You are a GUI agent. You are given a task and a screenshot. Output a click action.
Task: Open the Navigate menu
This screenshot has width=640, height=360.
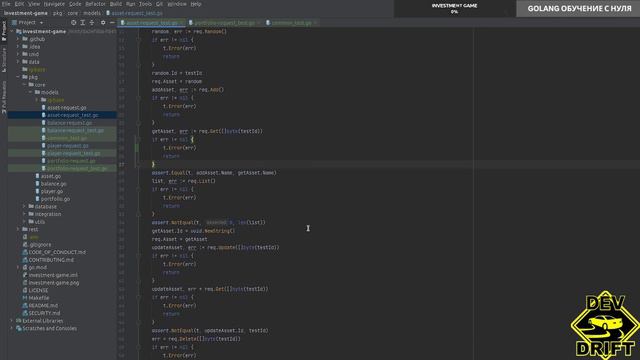tap(54, 4)
